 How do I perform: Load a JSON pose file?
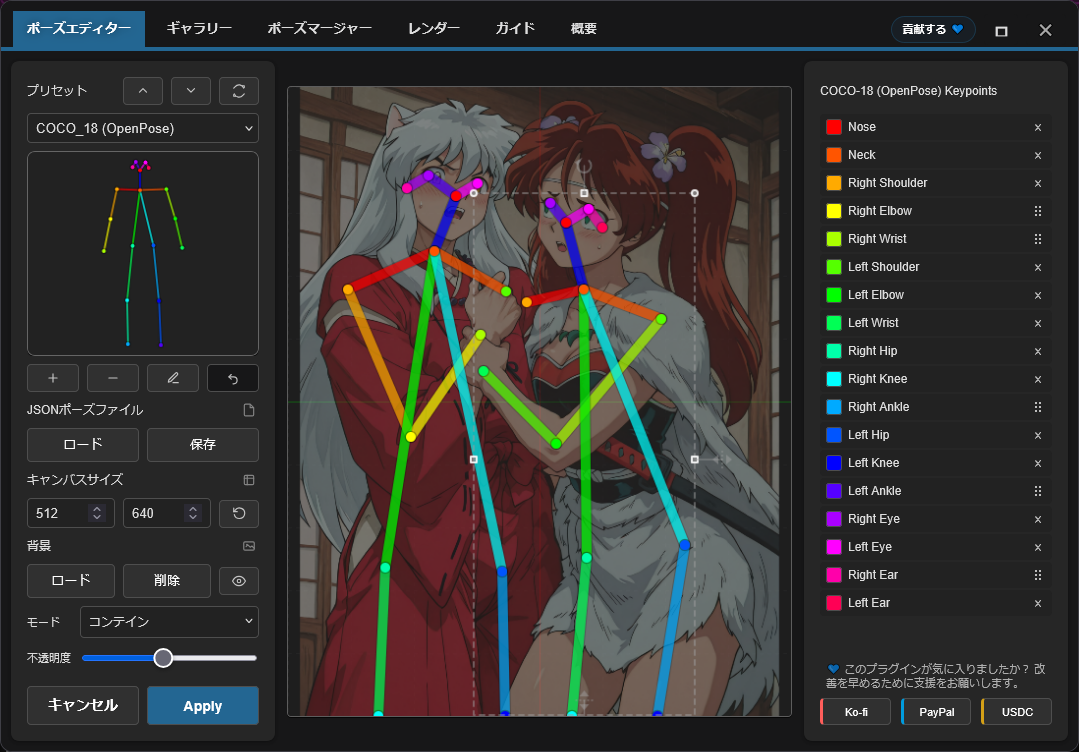(x=83, y=444)
